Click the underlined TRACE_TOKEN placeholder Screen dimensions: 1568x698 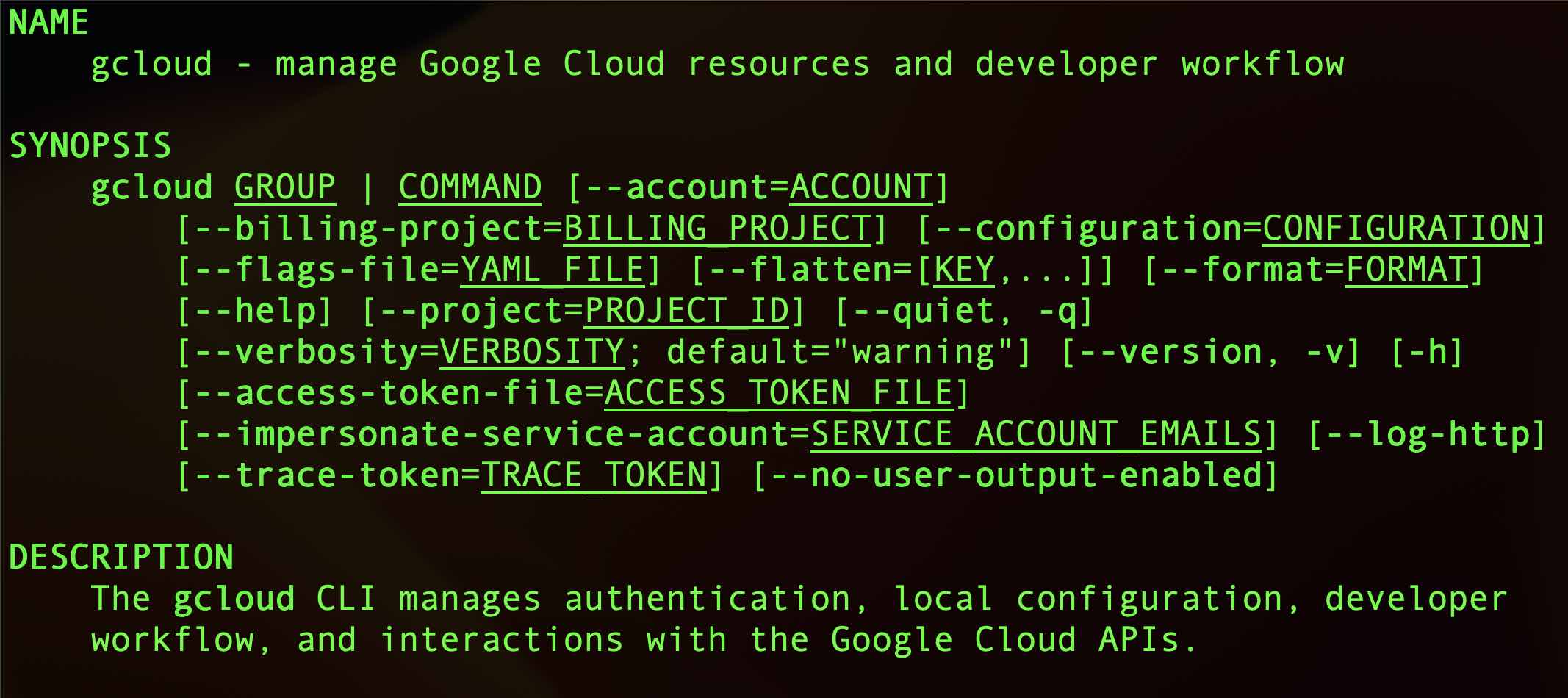tap(594, 475)
